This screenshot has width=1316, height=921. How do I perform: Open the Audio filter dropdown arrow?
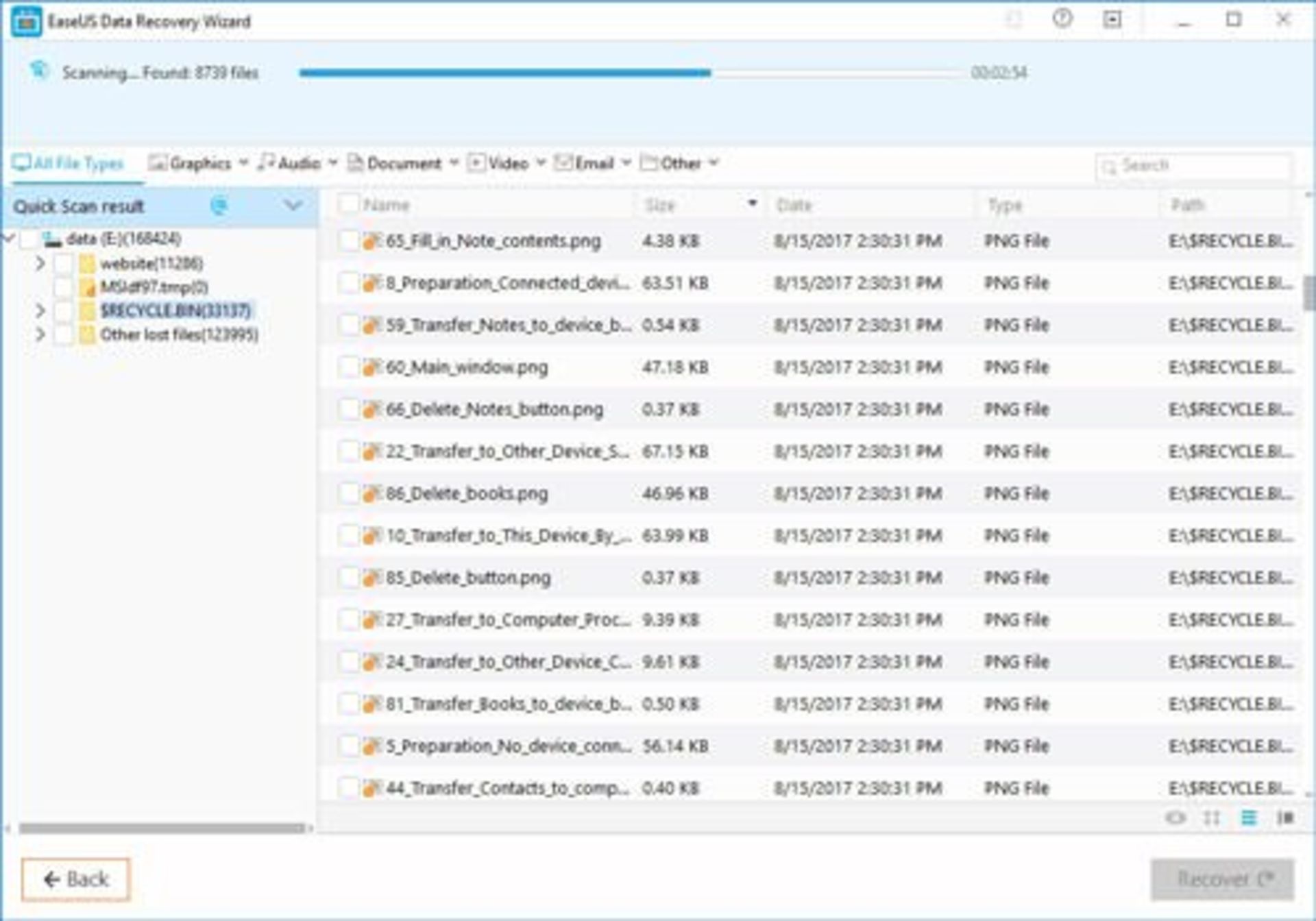tap(333, 163)
